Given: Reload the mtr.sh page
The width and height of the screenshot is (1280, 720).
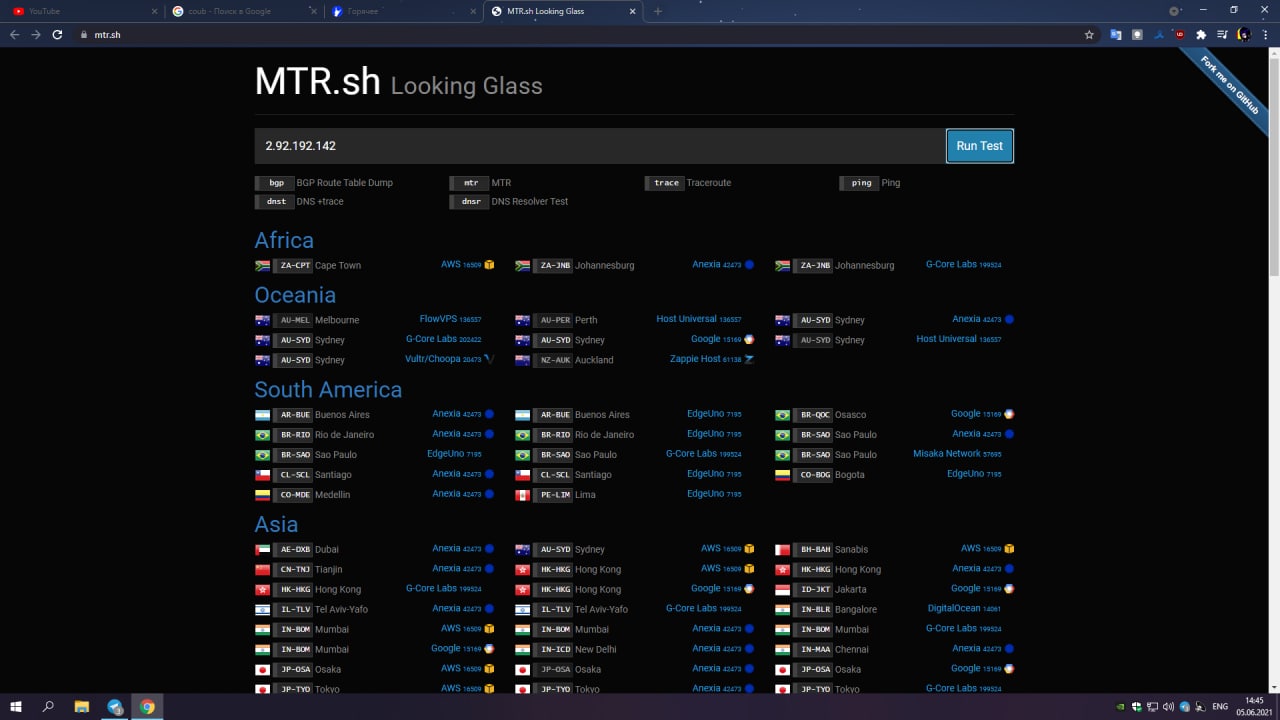Looking at the screenshot, I should coord(58,34).
